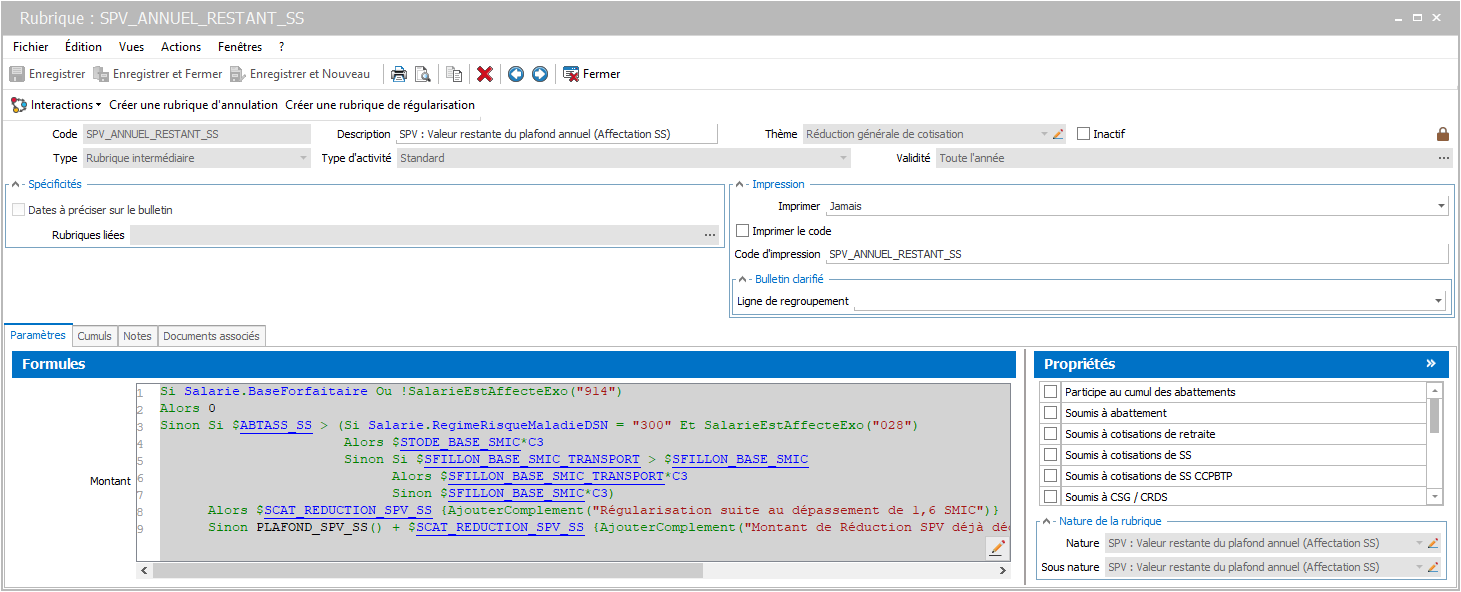
Task: Click 'Enregistrer et Nouveau'
Action: tap(300, 74)
